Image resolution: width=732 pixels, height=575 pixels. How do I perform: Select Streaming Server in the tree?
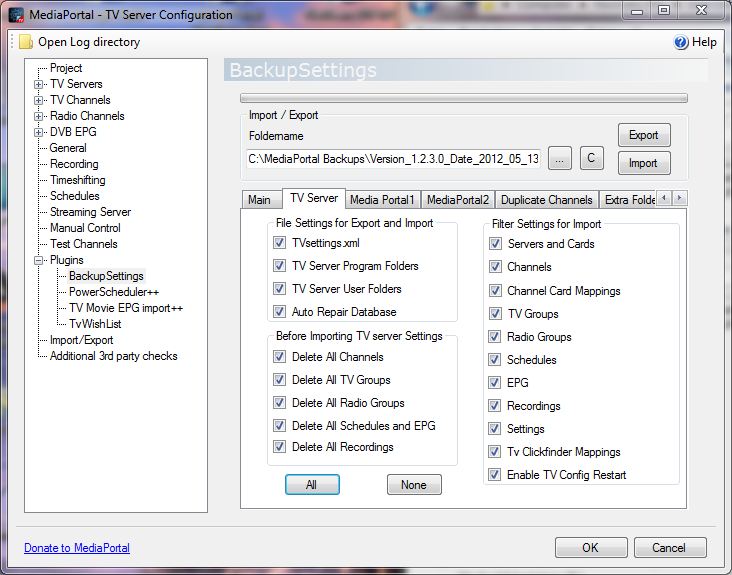click(90, 212)
